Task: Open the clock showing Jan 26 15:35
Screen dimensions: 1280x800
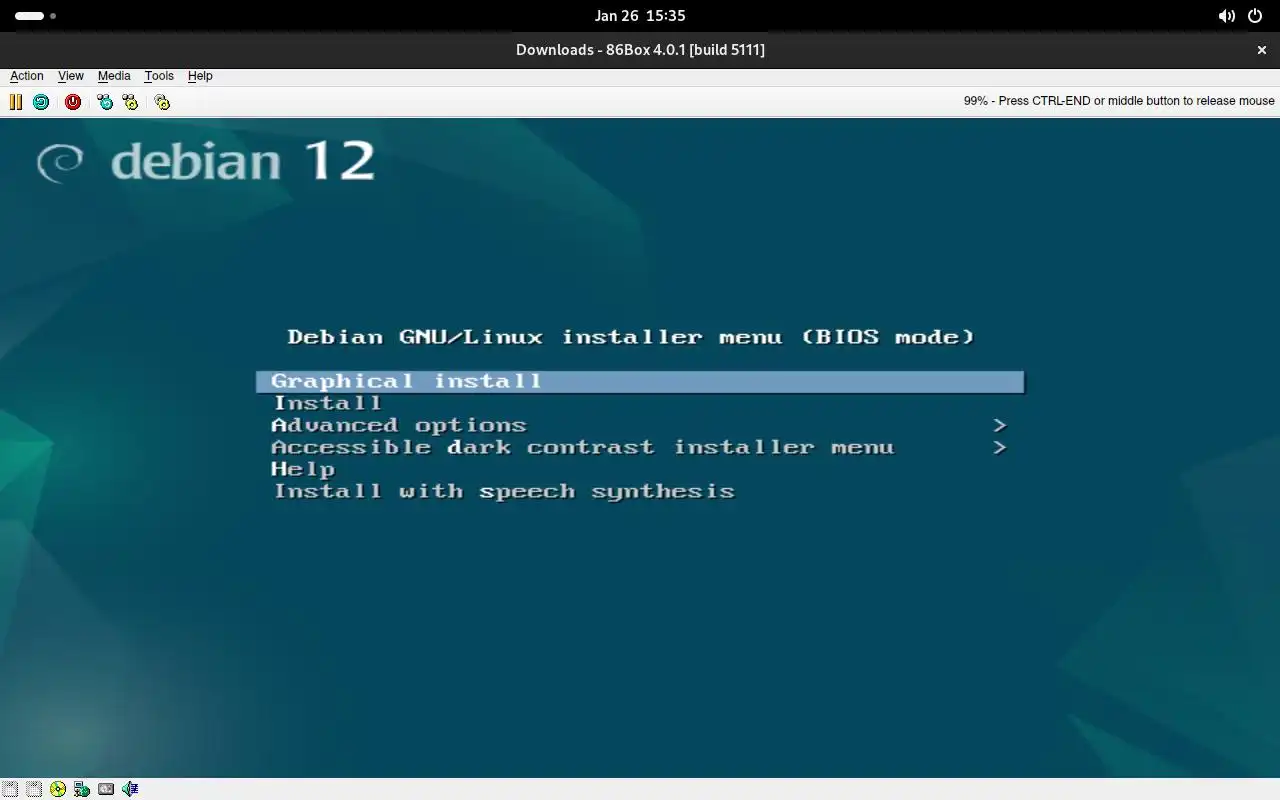Action: (x=640, y=16)
